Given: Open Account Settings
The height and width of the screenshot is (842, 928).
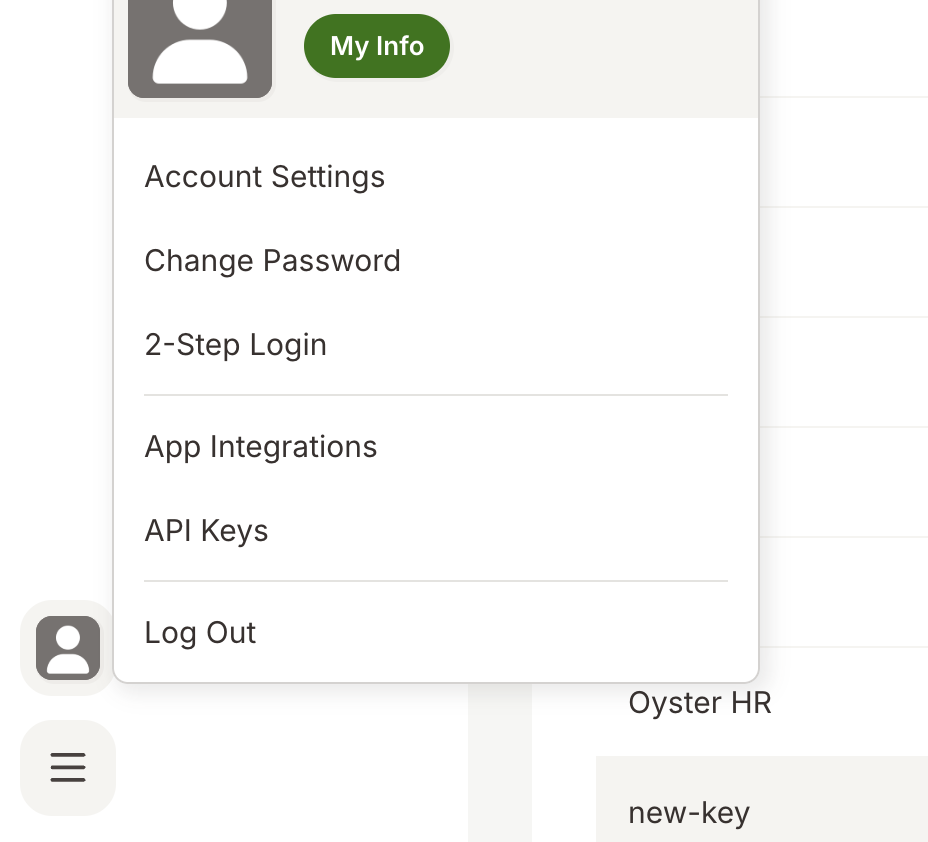Looking at the screenshot, I should tap(265, 176).
